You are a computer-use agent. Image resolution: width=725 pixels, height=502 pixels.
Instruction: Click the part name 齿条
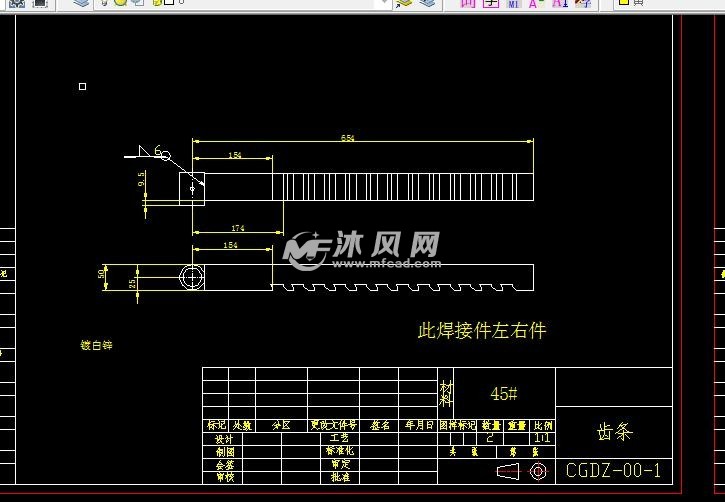click(x=614, y=432)
